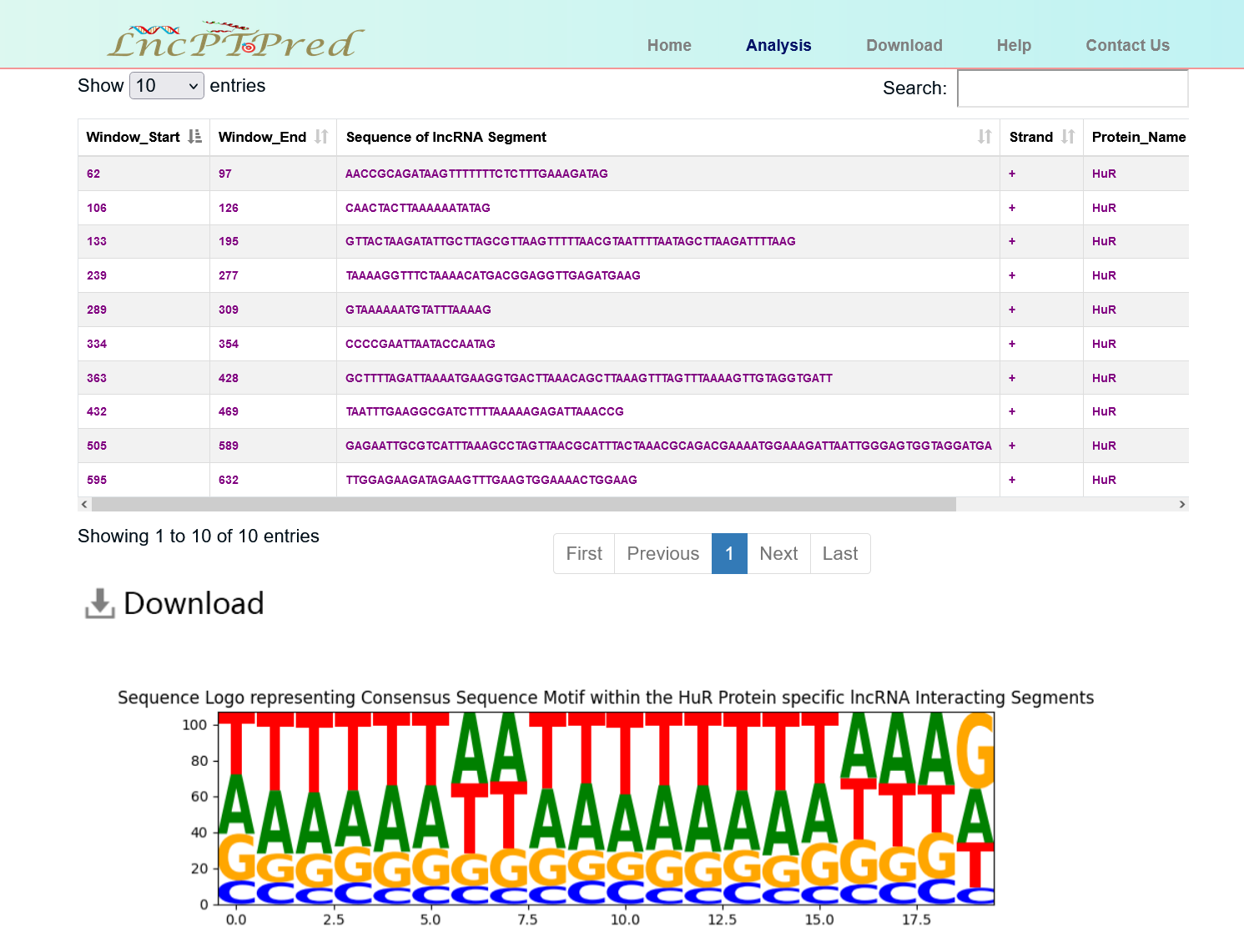Open the Analysis menu item

click(x=778, y=45)
